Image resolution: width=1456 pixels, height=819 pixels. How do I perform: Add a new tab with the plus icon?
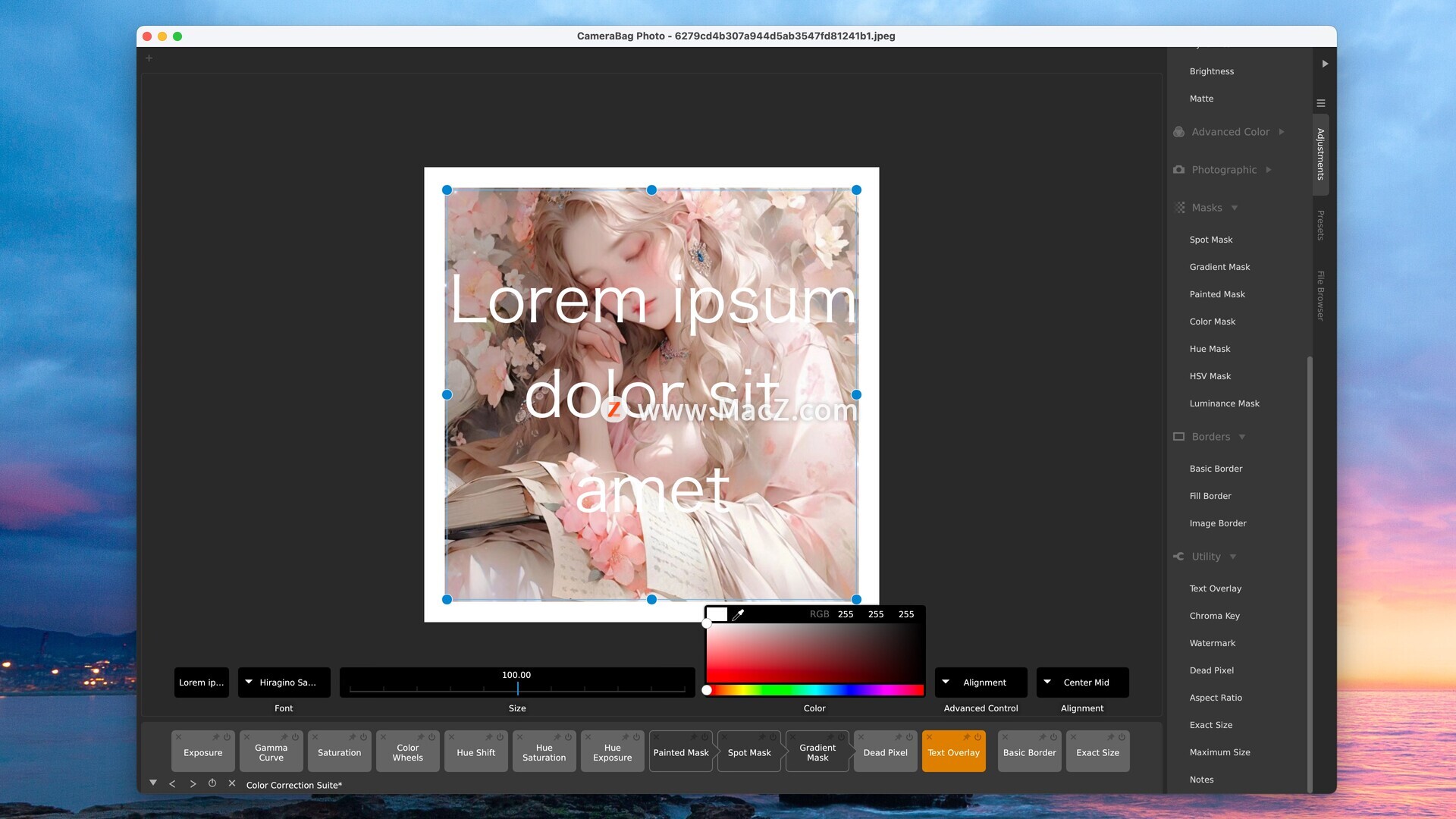(149, 58)
